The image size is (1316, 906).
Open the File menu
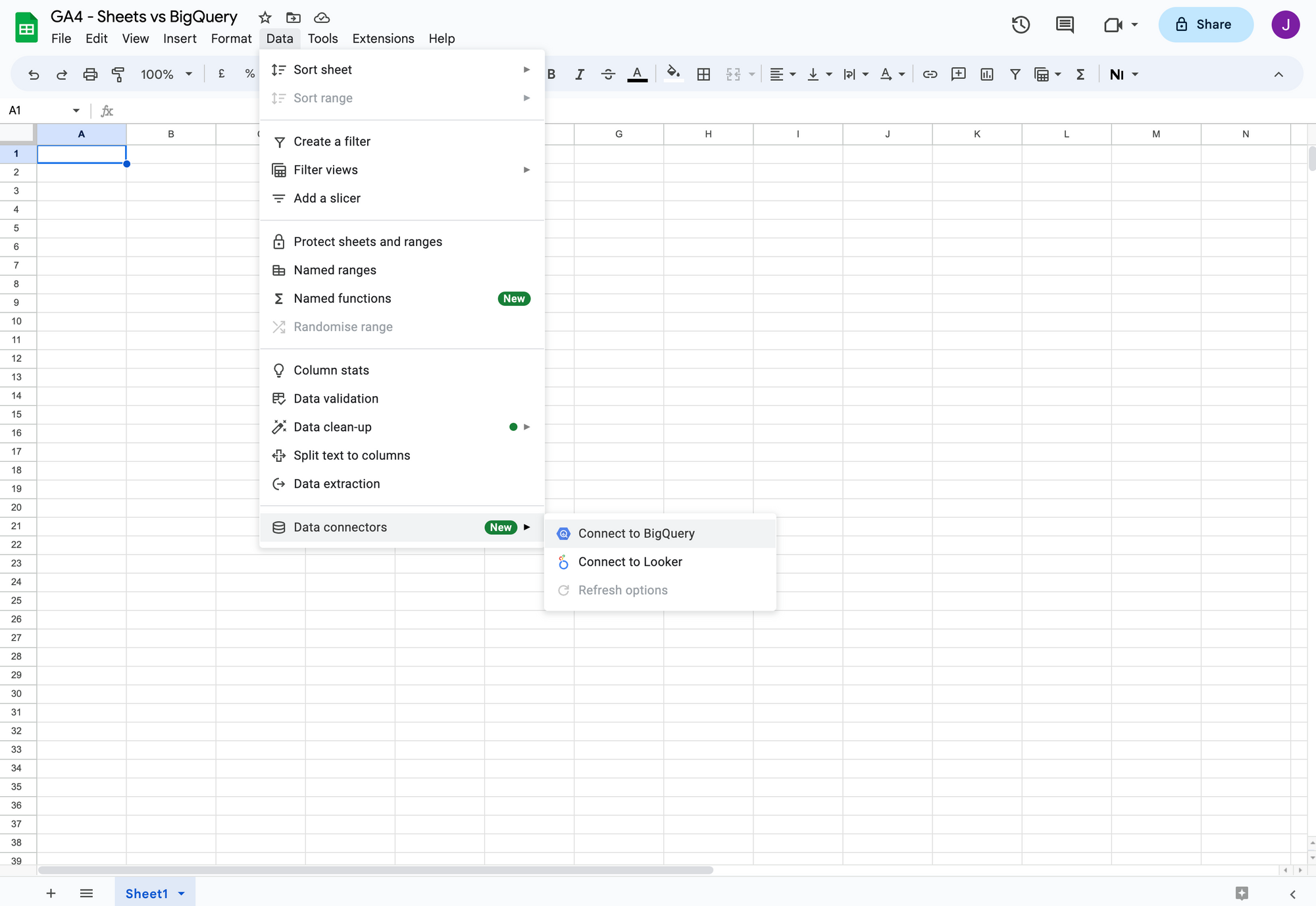(x=61, y=39)
